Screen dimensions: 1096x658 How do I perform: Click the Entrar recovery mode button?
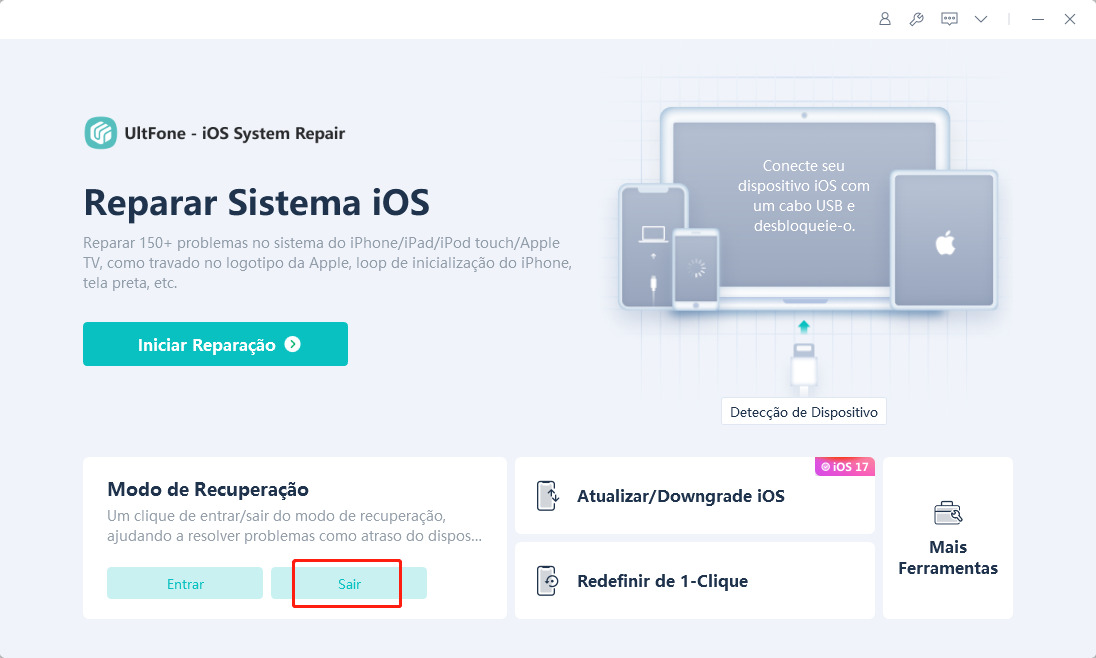pos(185,583)
